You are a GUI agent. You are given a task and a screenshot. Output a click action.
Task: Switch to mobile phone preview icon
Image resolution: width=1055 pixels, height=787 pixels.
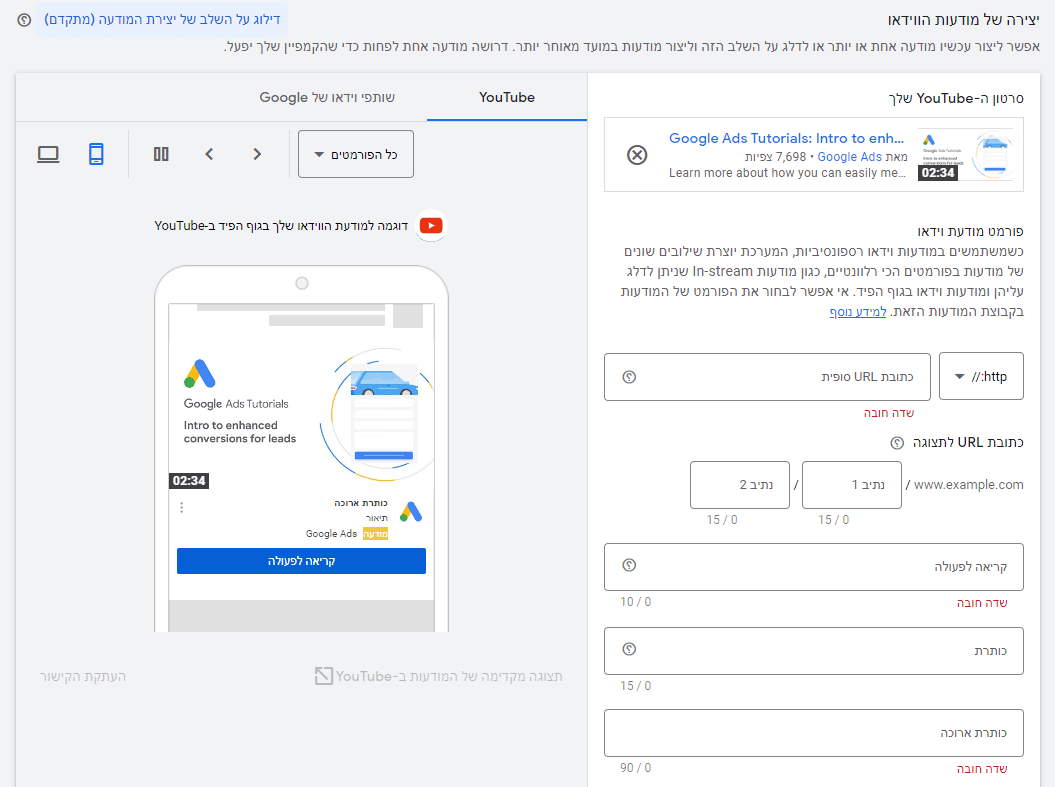pyautogui.click(x=96, y=154)
